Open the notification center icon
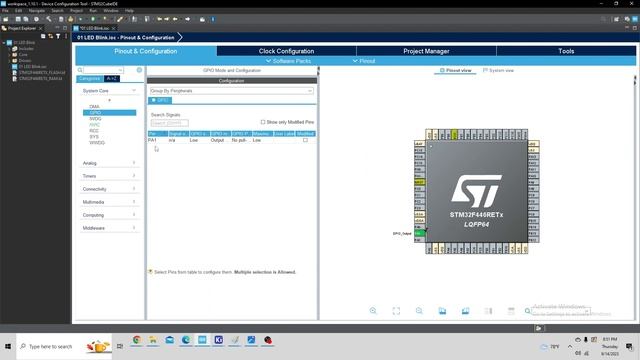 tap(629, 347)
